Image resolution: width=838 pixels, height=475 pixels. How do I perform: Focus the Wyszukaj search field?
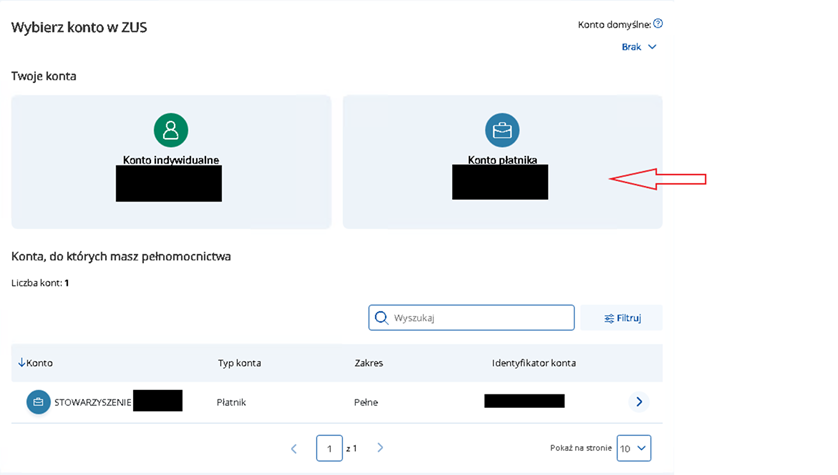(480, 318)
